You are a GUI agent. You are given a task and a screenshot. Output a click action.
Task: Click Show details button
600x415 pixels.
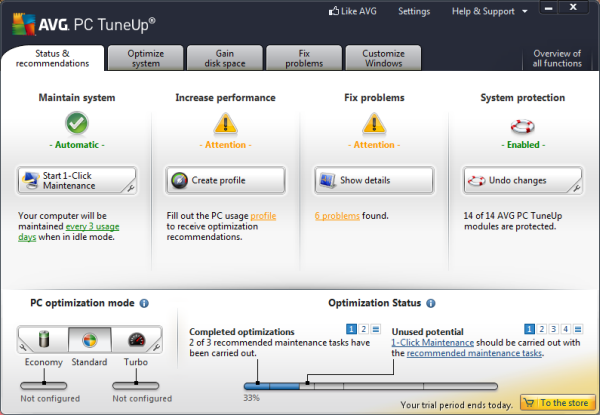[x=374, y=181]
